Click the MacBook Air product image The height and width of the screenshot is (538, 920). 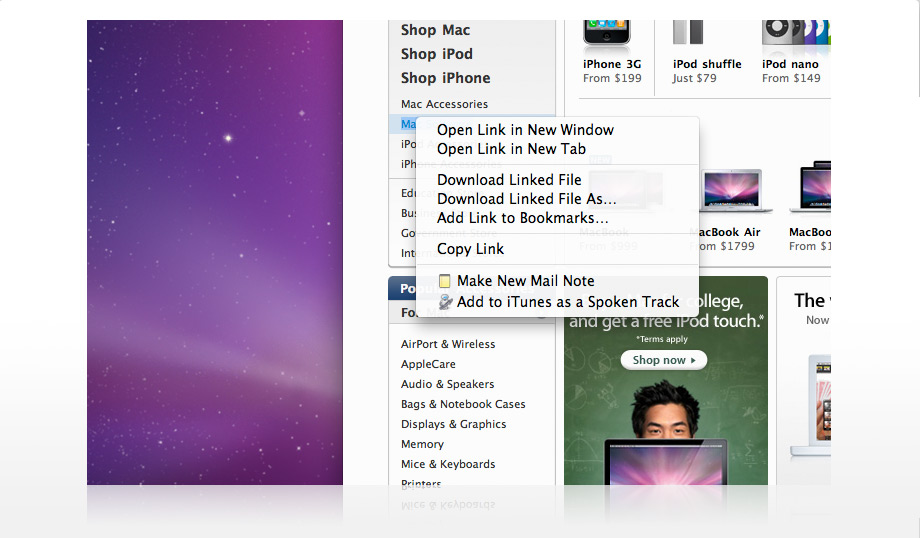732,191
